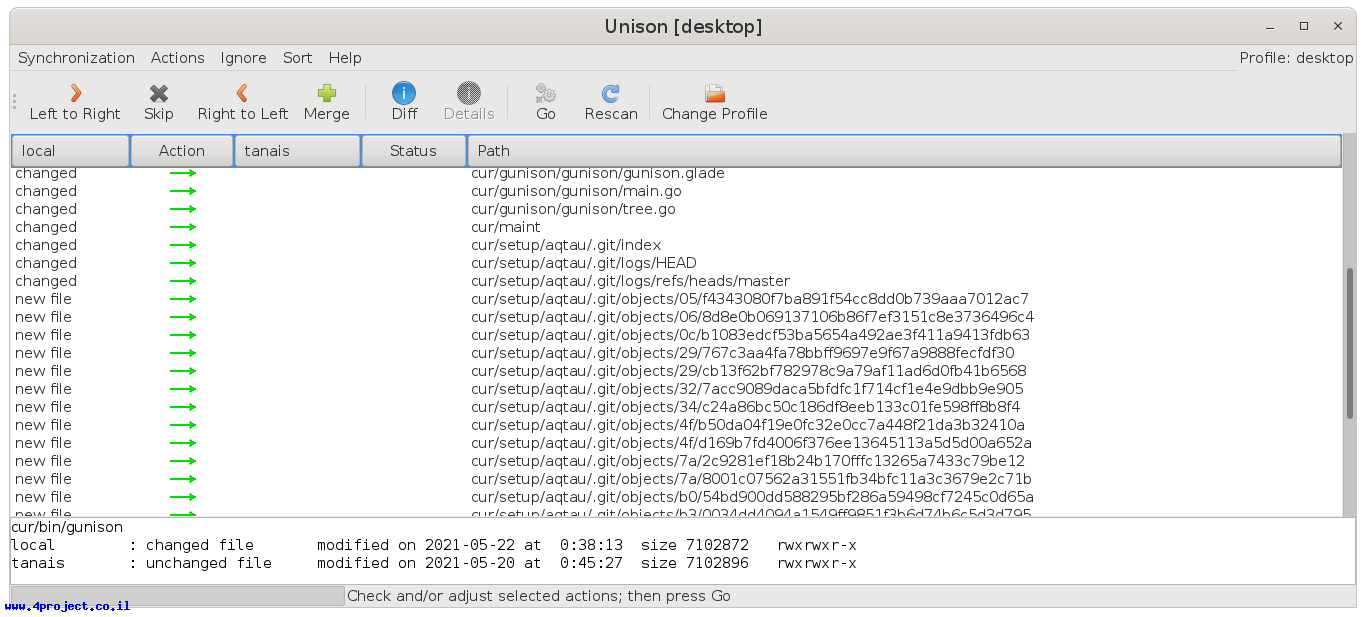The height and width of the screenshot is (617, 1366).
Task: Click the tanais unchanged file detail line
Action: [434, 563]
